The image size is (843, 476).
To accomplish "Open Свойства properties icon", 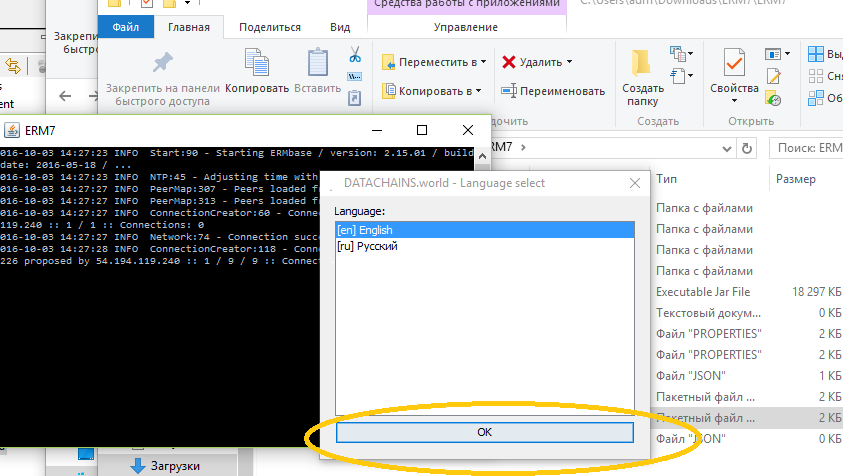I will pos(734,76).
